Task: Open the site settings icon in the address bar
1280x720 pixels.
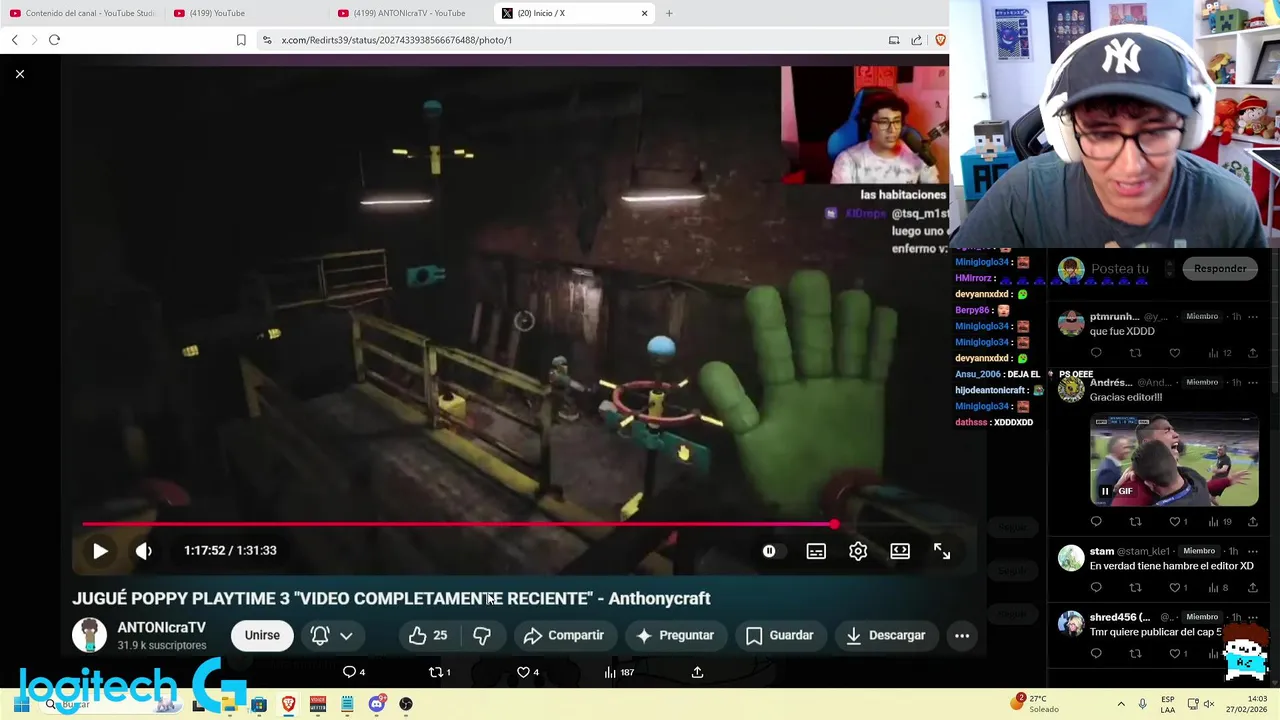Action: (267, 40)
